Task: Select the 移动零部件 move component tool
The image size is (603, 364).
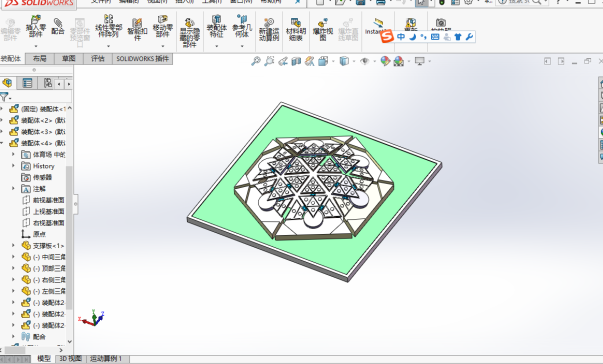Action: click(x=163, y=26)
